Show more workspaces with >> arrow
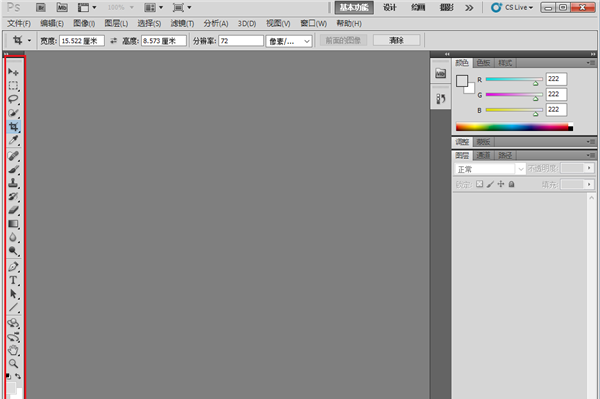This screenshot has height=399, width=600. 469,8
